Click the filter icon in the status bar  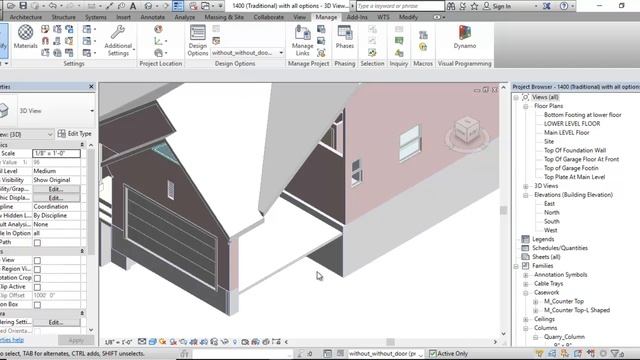coord(616,353)
